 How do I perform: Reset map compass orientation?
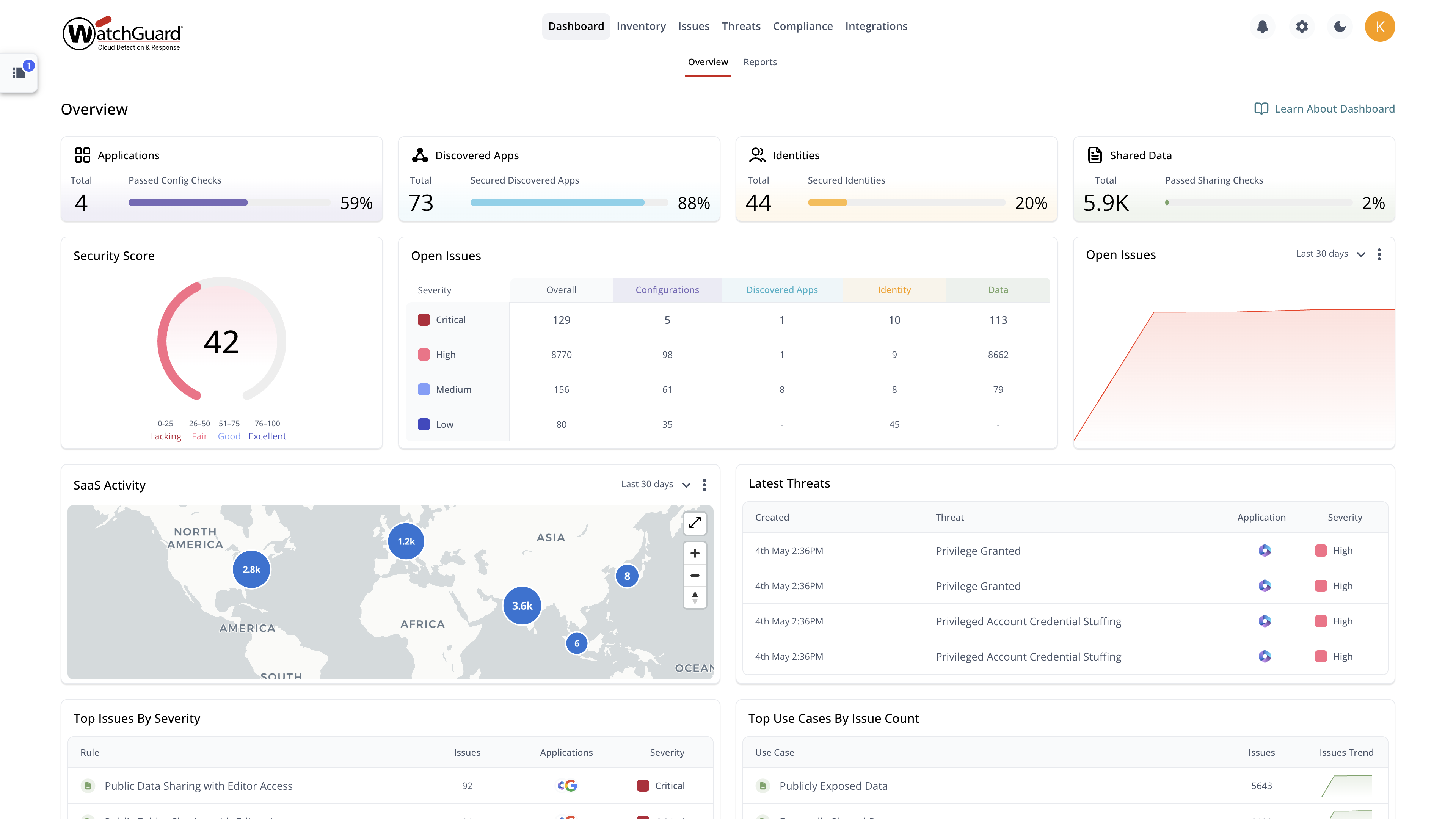695,598
